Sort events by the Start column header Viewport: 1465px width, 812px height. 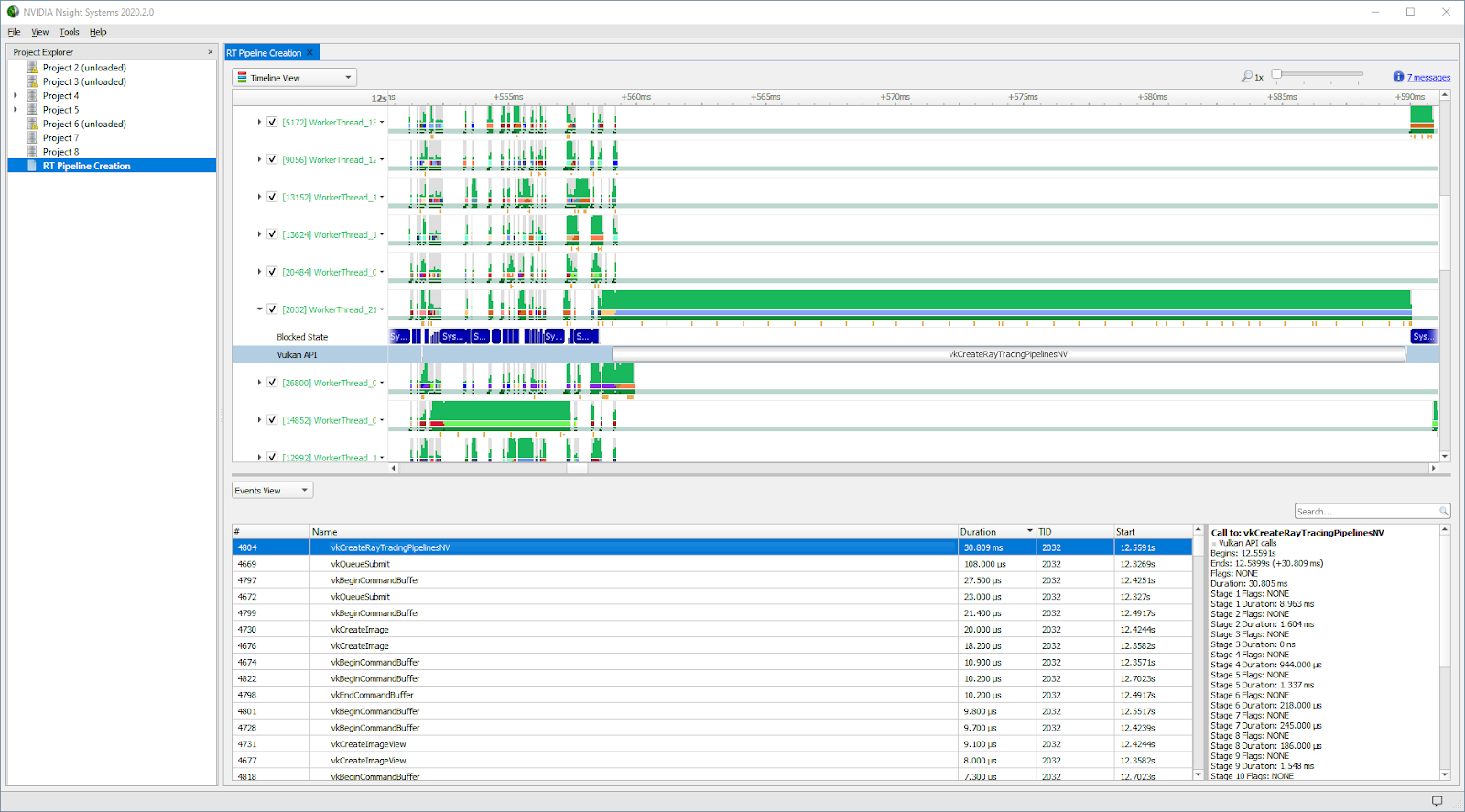[x=1153, y=531]
